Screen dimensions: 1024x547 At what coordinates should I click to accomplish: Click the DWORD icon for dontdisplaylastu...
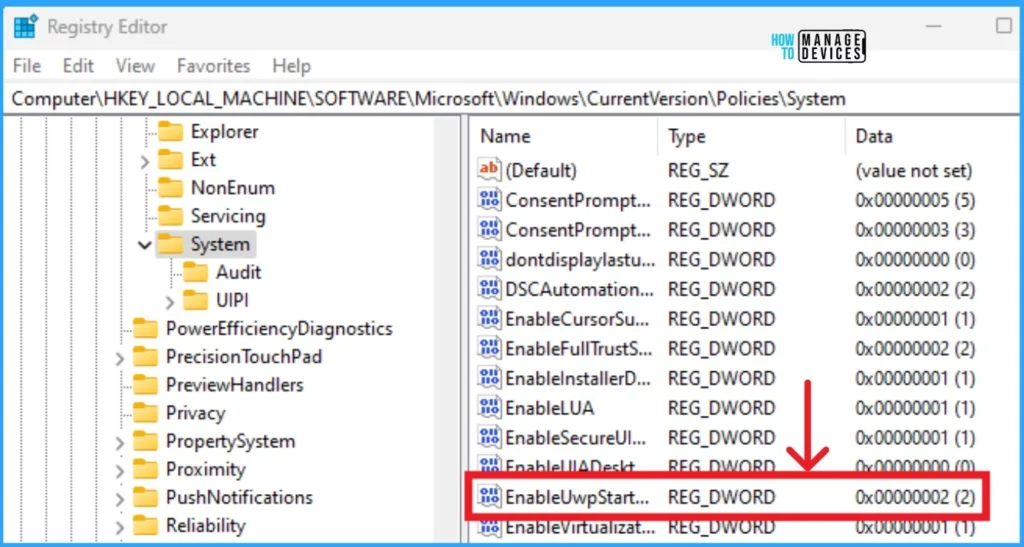[x=489, y=258]
